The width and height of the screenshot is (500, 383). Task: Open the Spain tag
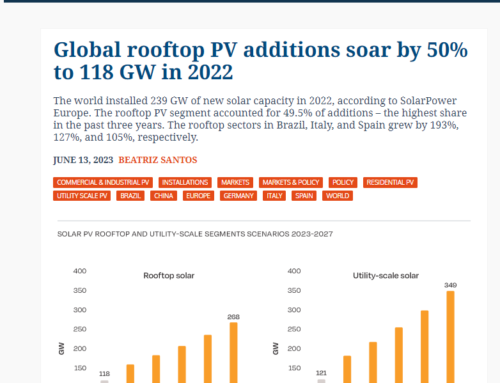(304, 196)
